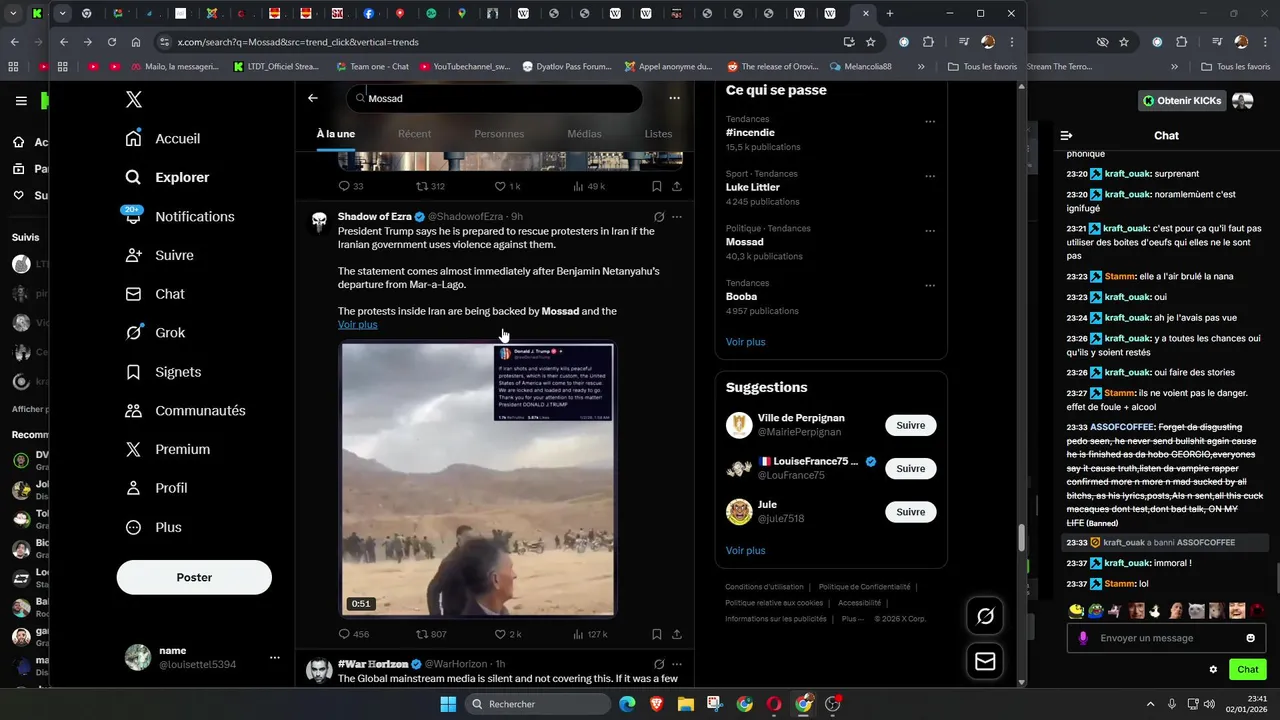Play the 0:51 video in the post
This screenshot has height=720, width=1280.
(x=477, y=479)
